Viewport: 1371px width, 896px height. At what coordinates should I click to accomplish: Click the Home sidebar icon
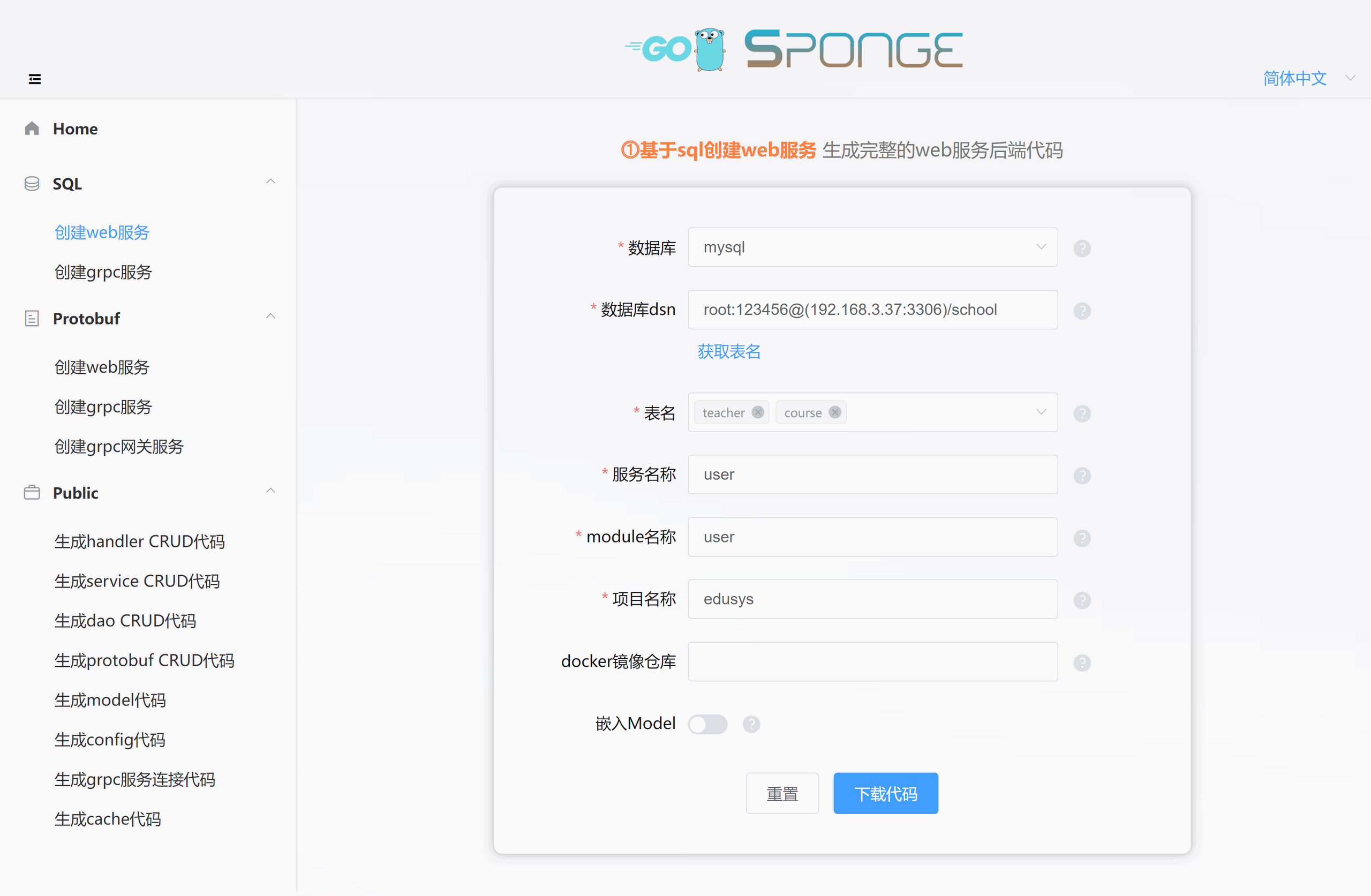point(33,129)
